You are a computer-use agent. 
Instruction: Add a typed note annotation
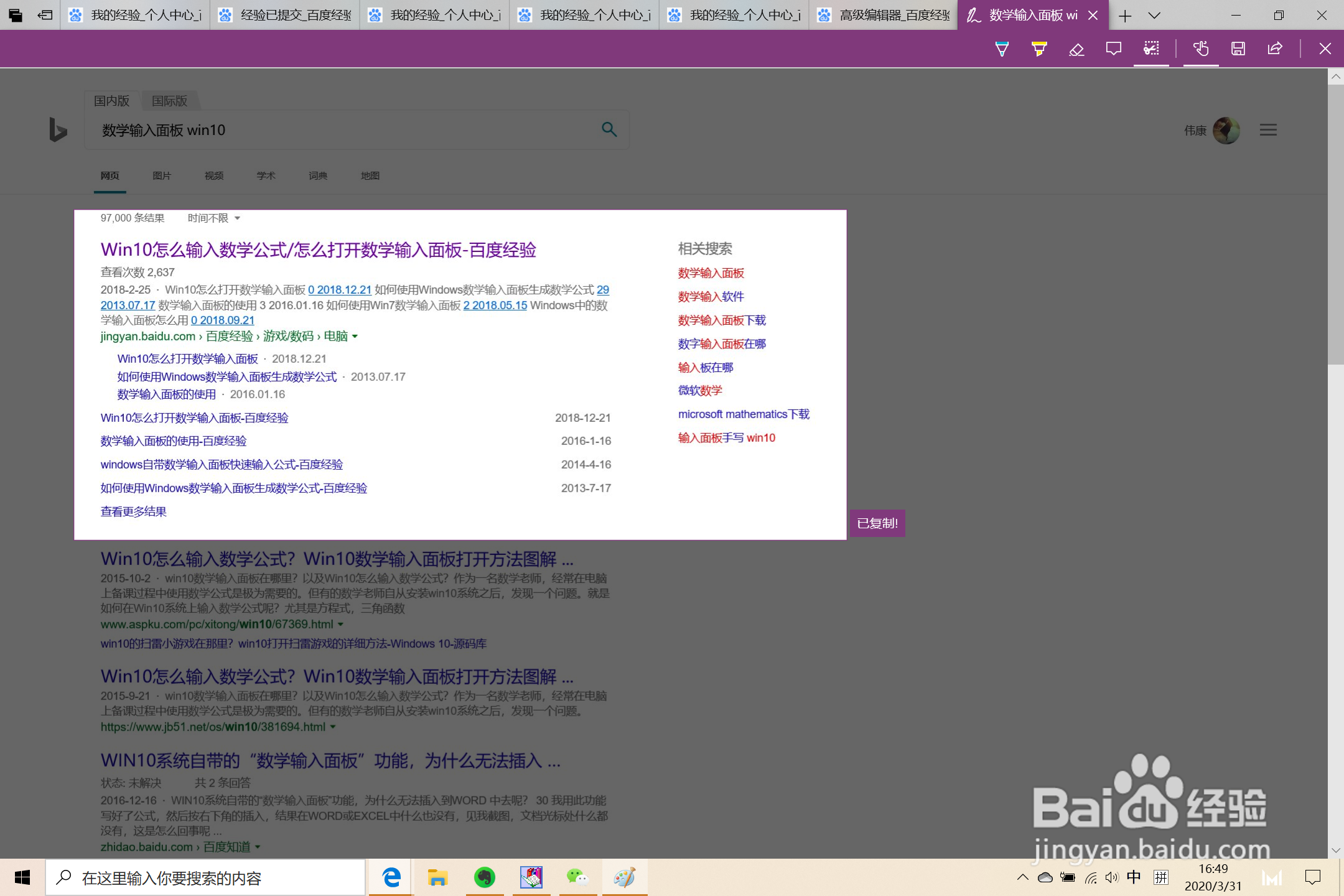1114,49
